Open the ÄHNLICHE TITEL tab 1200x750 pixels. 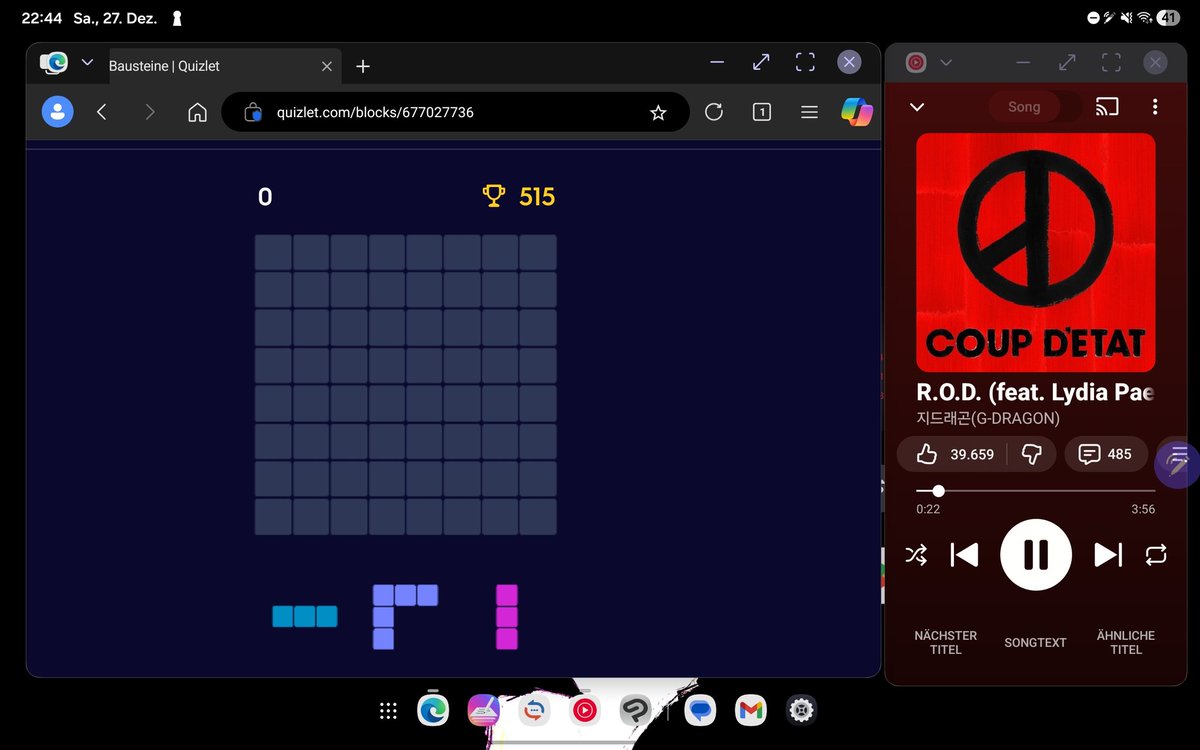(1125, 642)
